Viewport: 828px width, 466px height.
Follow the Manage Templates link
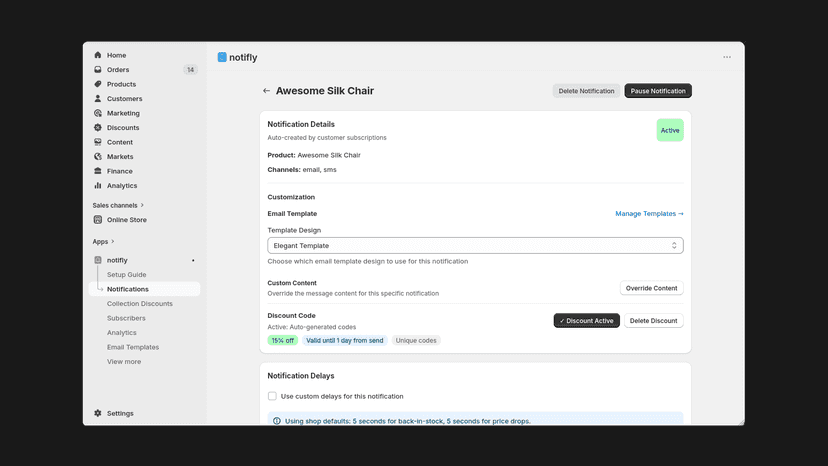click(x=650, y=213)
